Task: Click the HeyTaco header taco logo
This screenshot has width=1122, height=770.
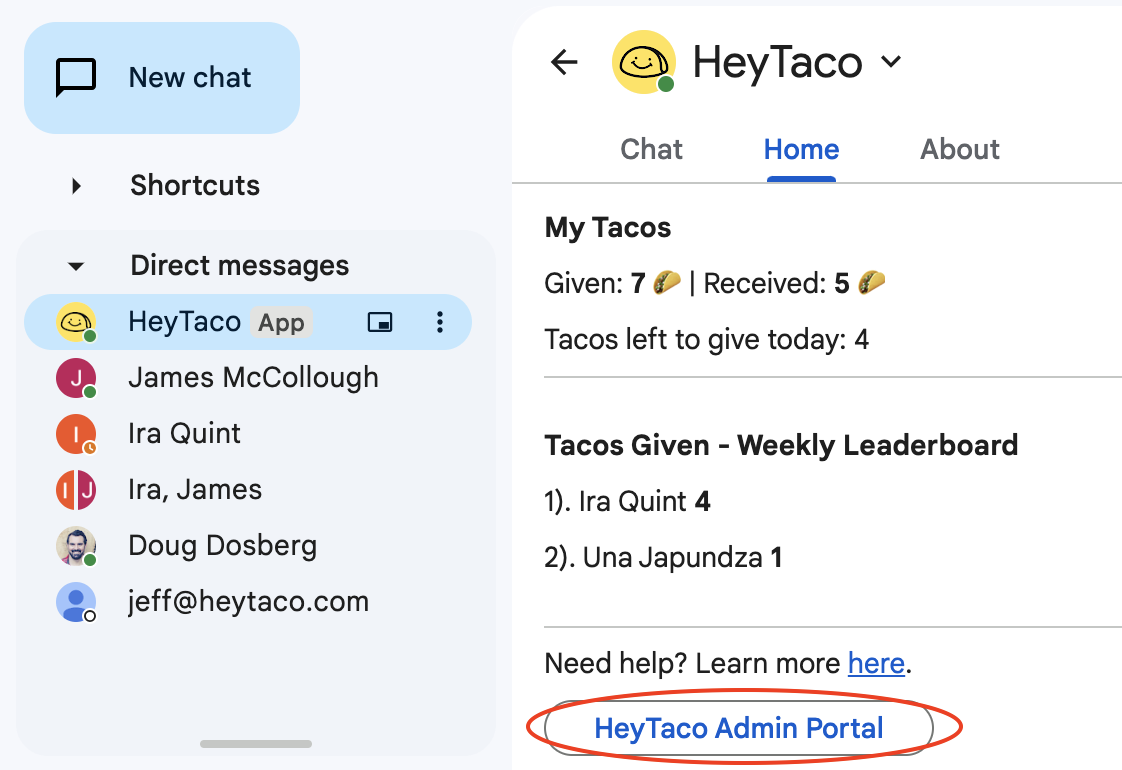Action: pos(644,62)
